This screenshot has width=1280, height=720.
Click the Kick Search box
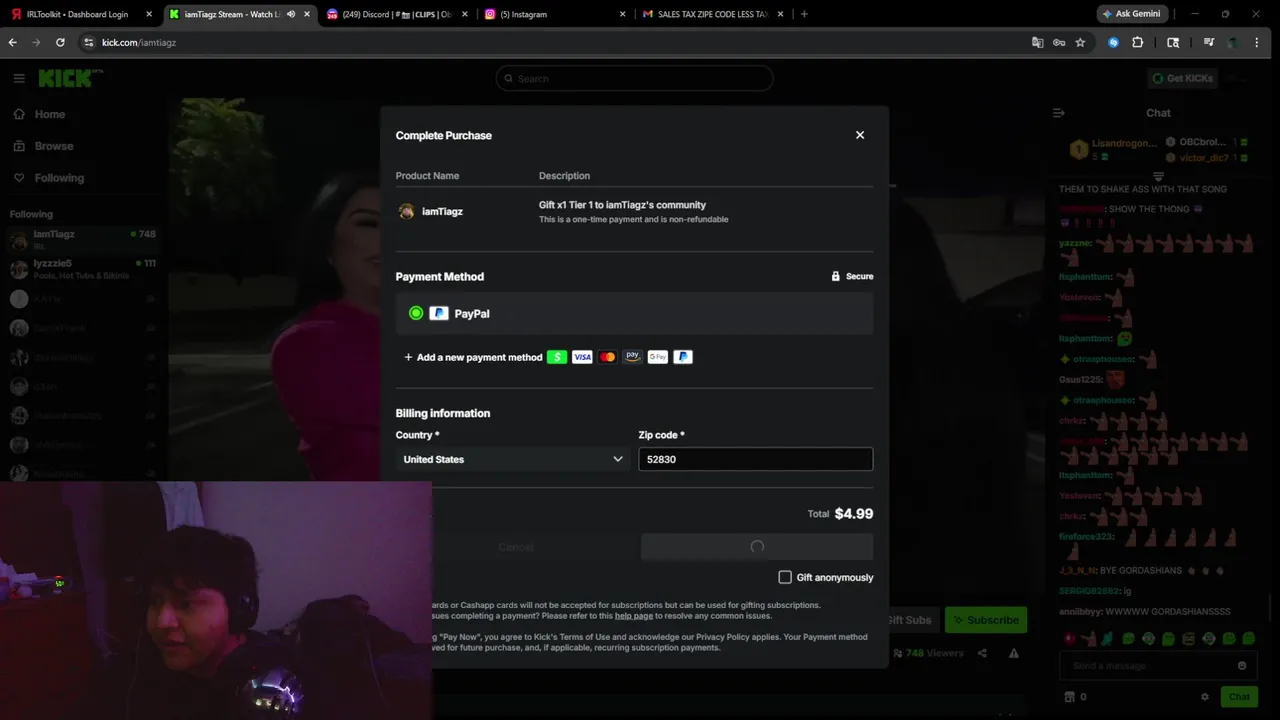(x=634, y=78)
